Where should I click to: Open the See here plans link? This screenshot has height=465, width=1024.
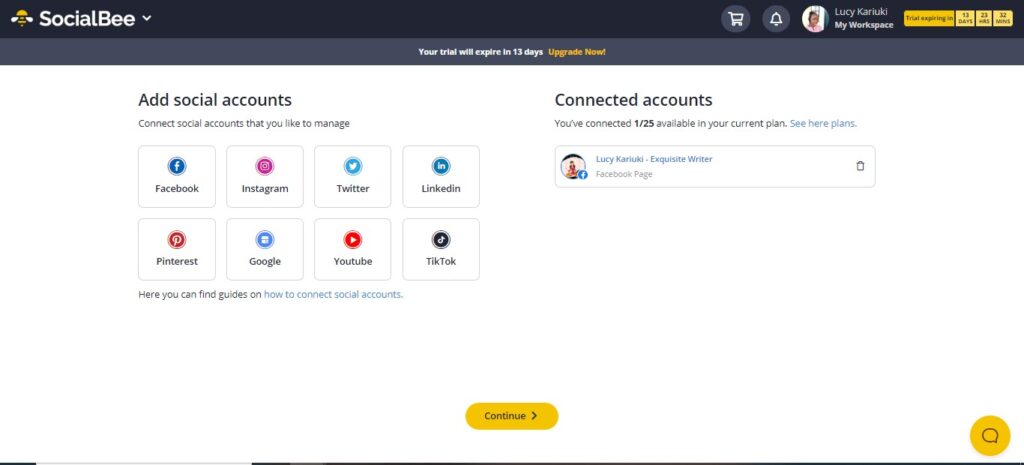coord(823,123)
